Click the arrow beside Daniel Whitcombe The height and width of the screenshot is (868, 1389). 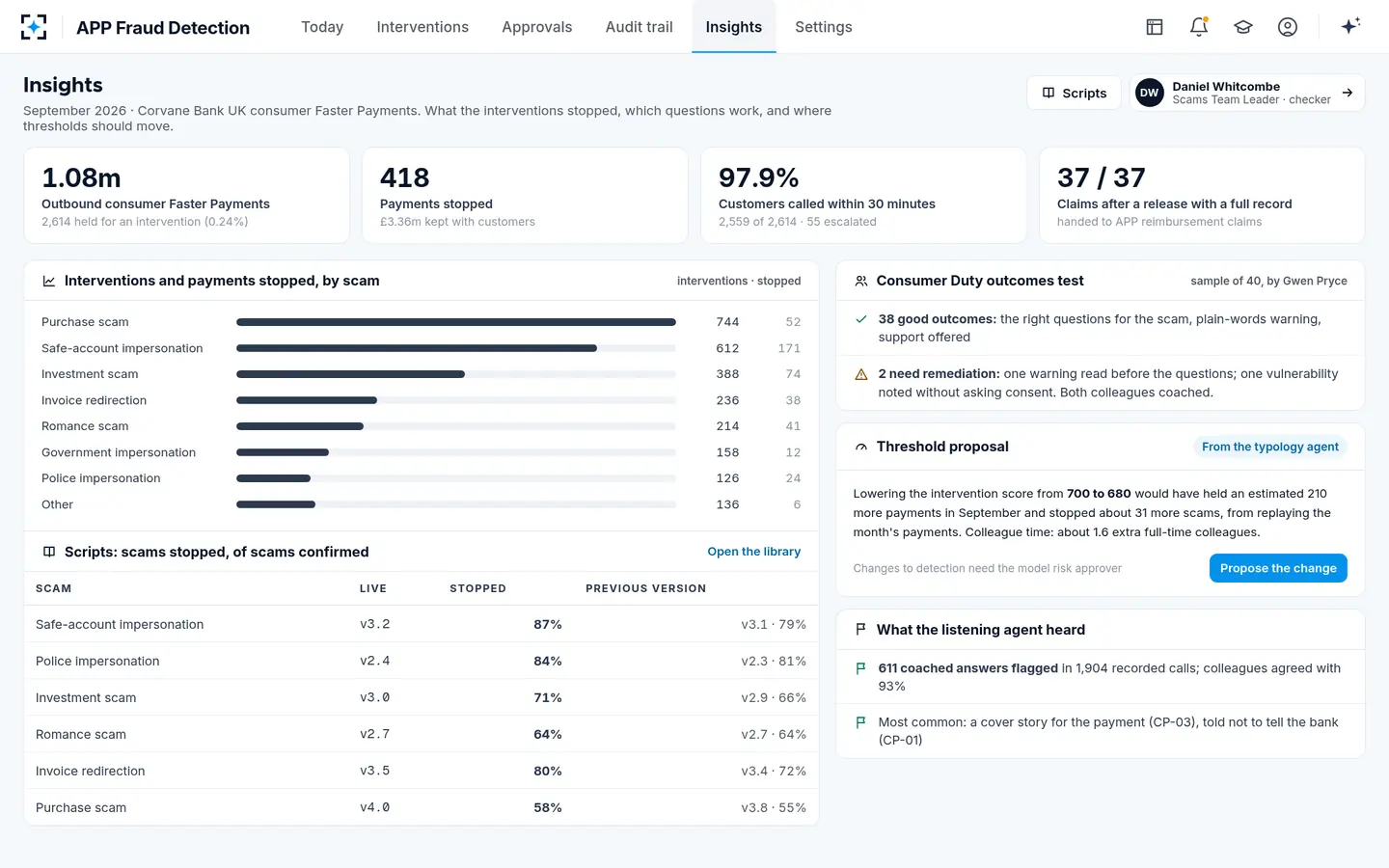[1348, 93]
